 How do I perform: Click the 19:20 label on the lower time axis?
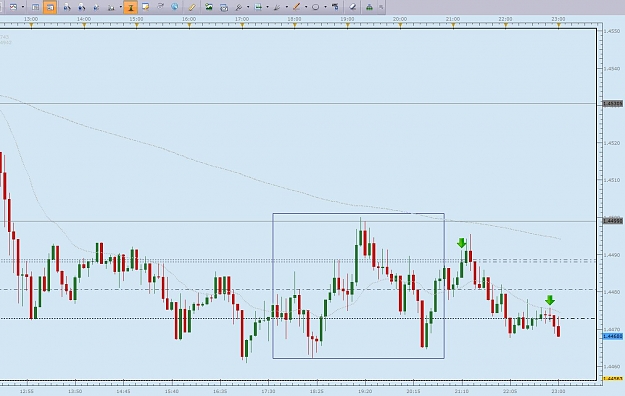tap(365, 391)
